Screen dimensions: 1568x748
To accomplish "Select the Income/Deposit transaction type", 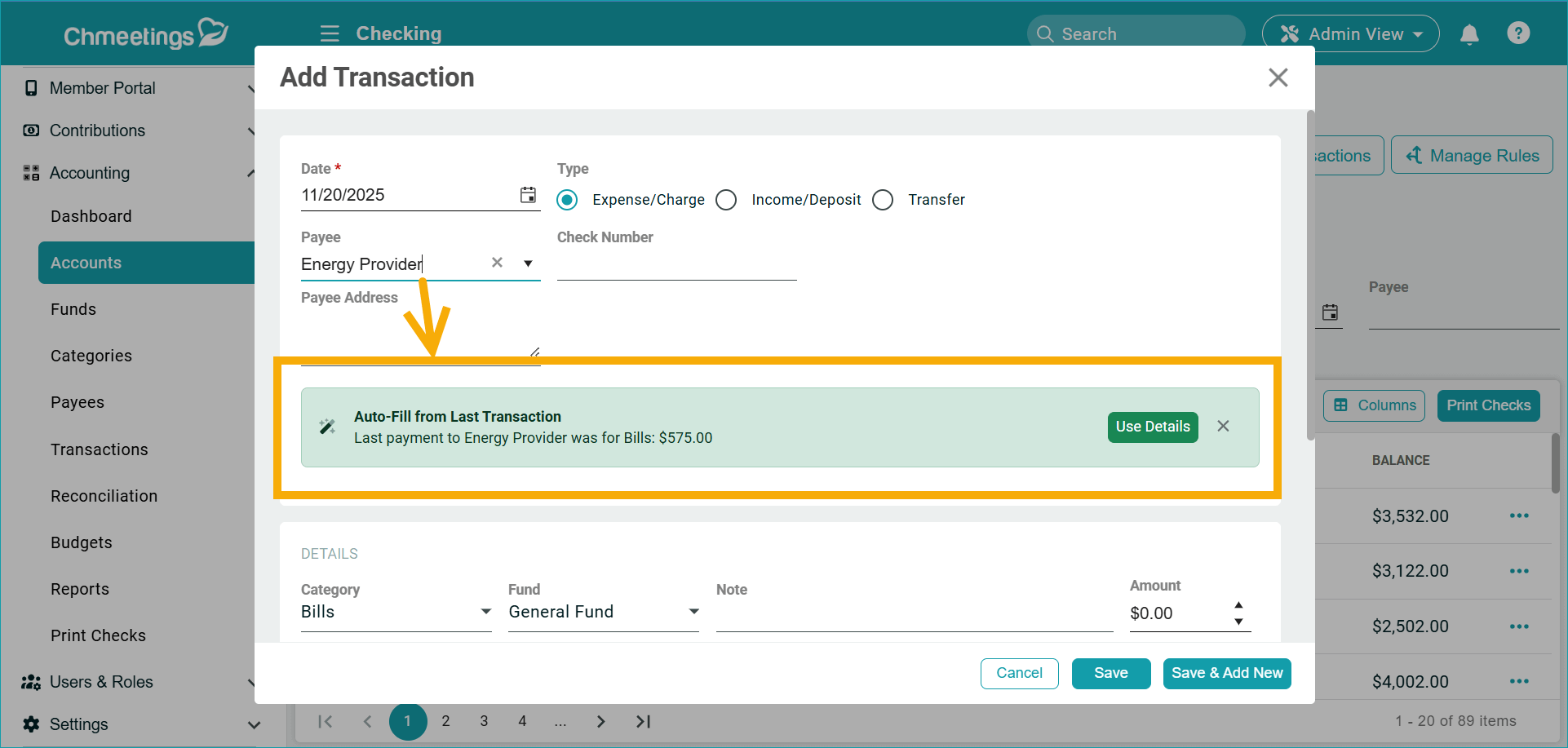I will [x=726, y=200].
